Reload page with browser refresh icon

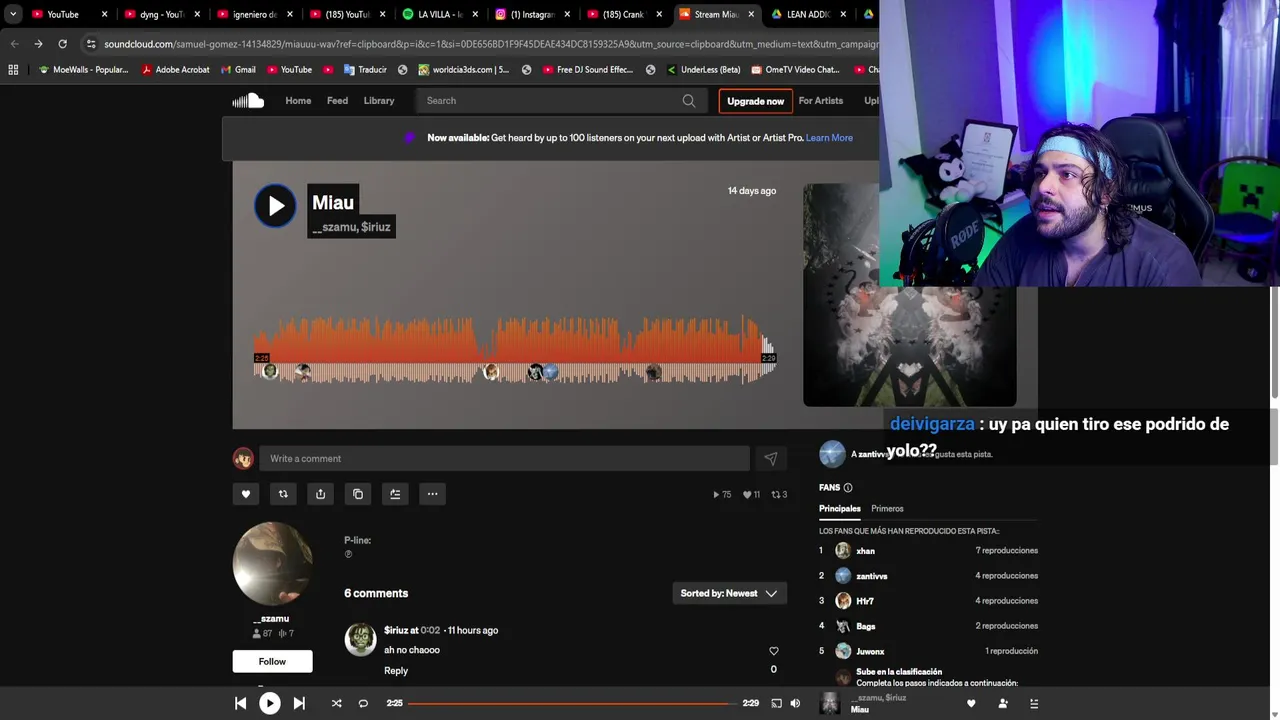point(62,44)
